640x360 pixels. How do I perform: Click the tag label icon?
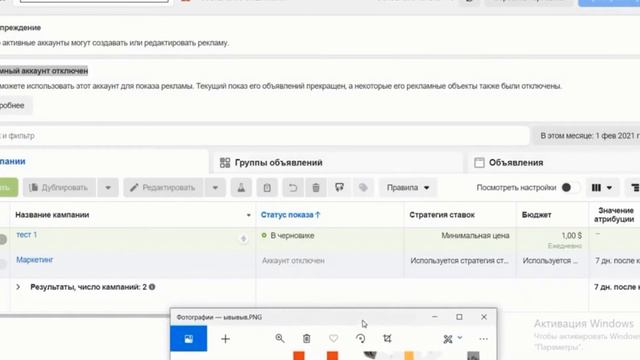[x=363, y=188]
